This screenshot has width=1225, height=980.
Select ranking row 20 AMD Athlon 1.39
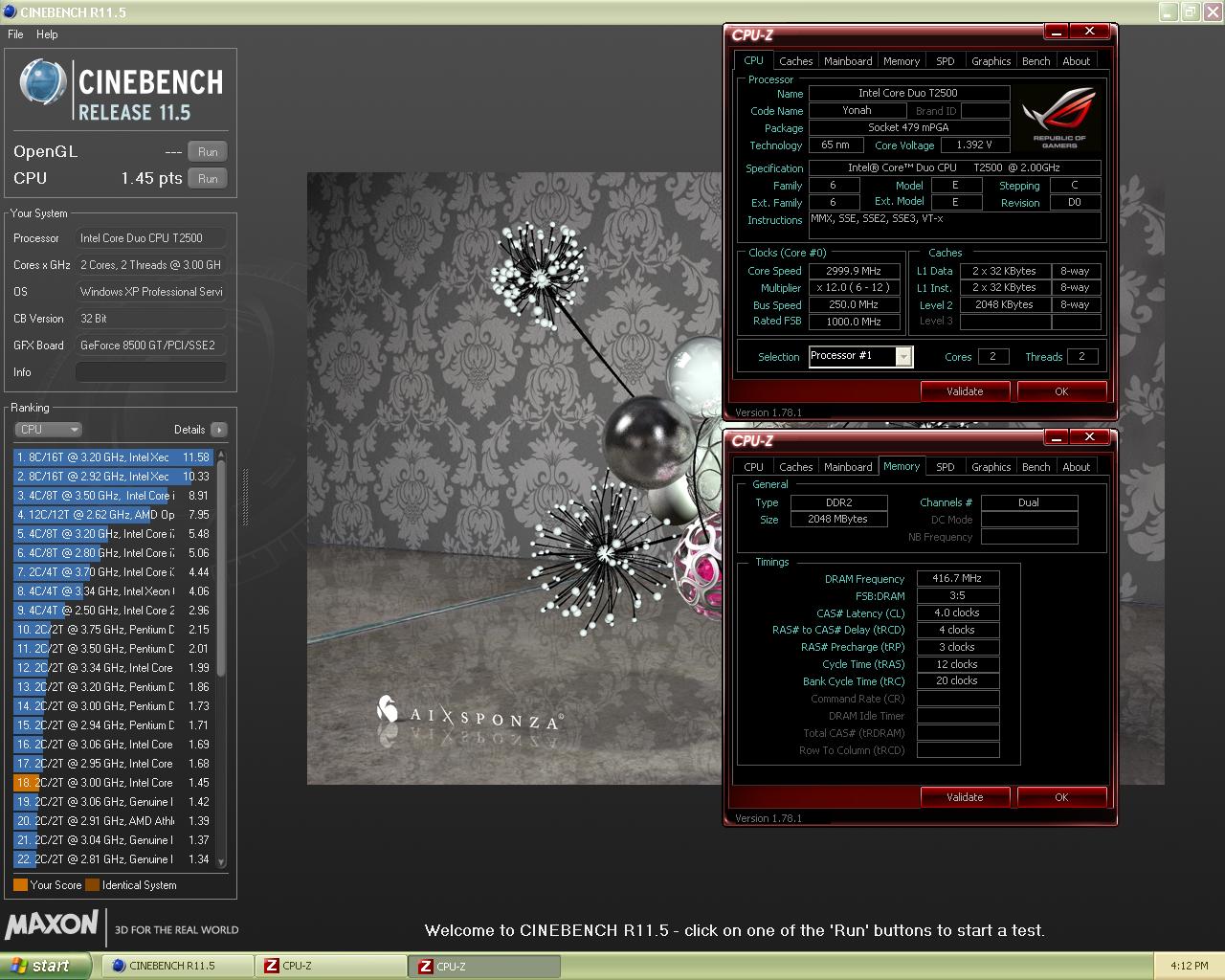pos(113,821)
